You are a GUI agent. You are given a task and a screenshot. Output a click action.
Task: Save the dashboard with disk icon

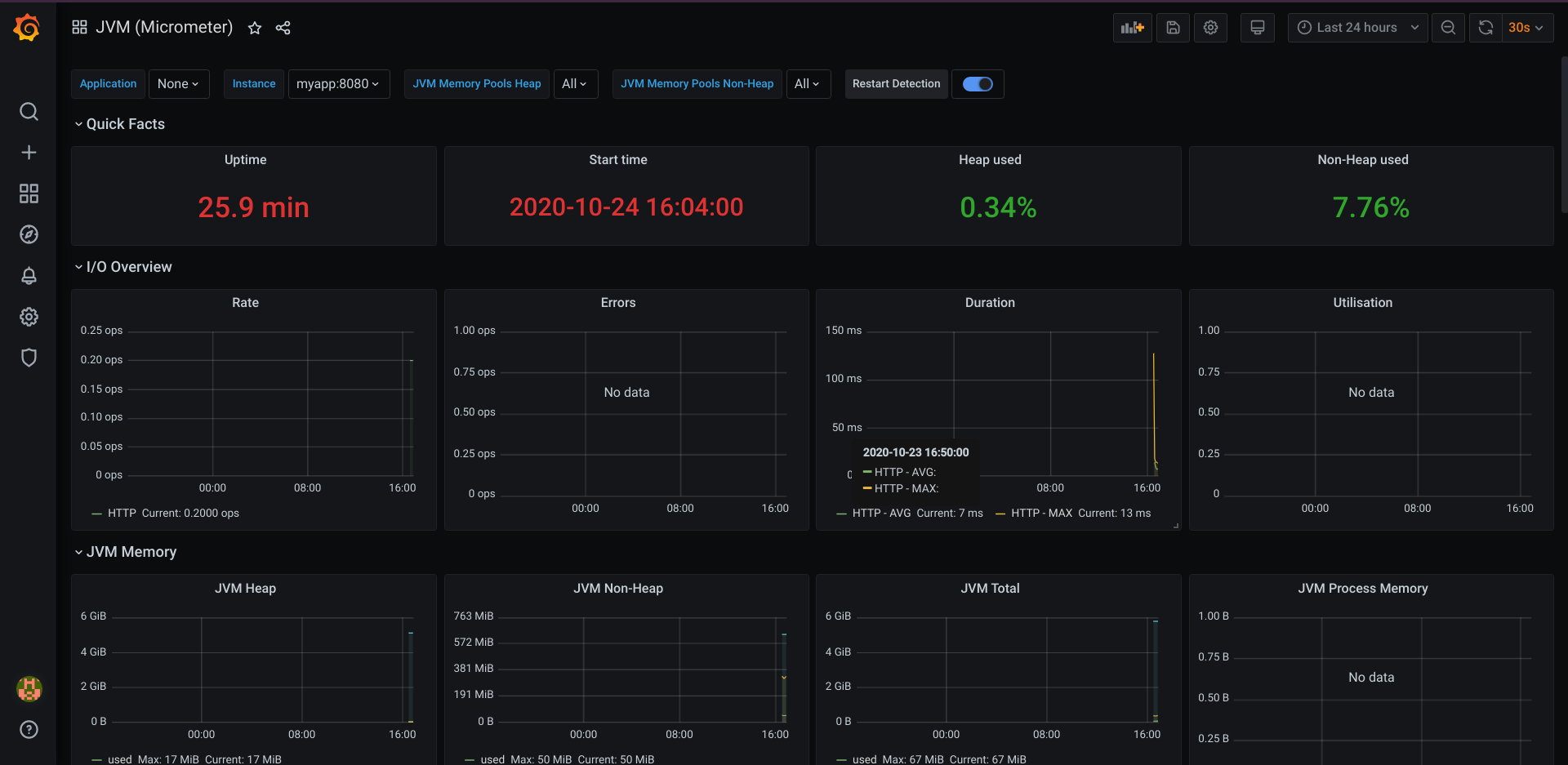tap(1173, 28)
